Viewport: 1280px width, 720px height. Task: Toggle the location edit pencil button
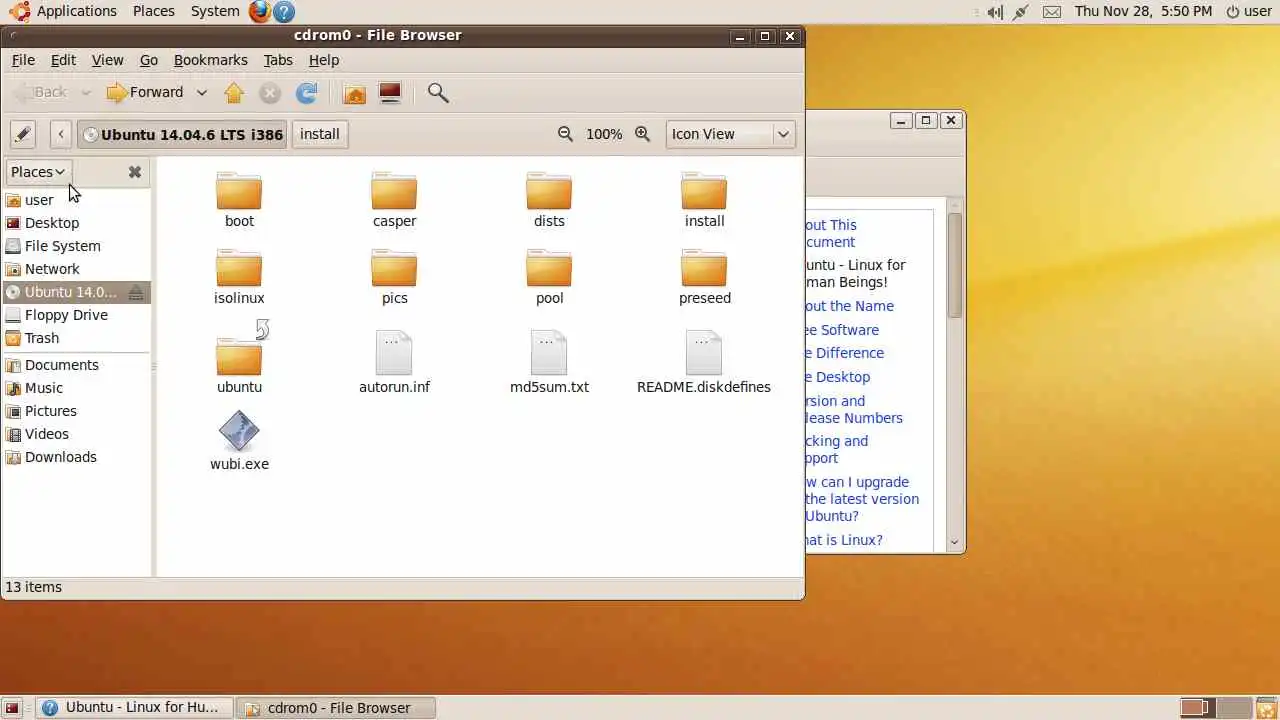pyautogui.click(x=23, y=134)
